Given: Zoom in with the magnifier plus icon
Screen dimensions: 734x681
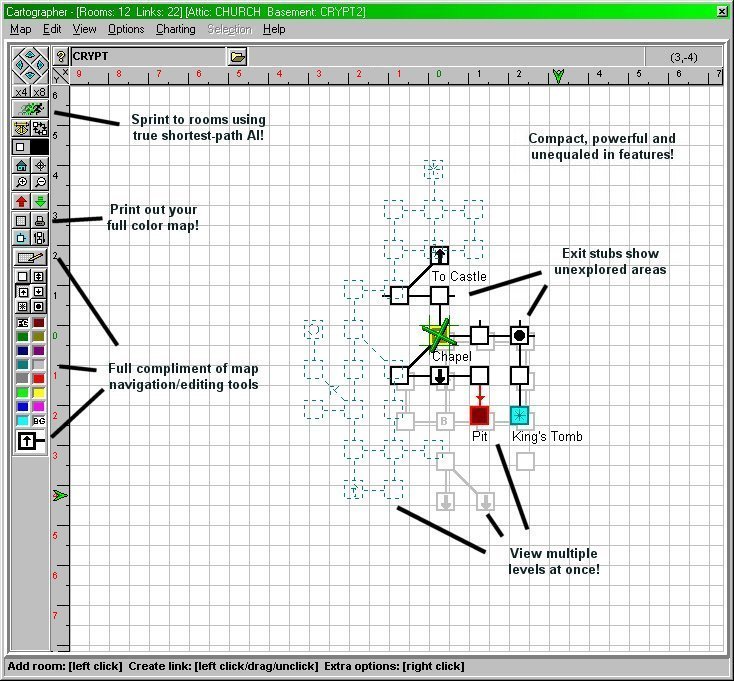Looking at the screenshot, I should pos(21,182).
